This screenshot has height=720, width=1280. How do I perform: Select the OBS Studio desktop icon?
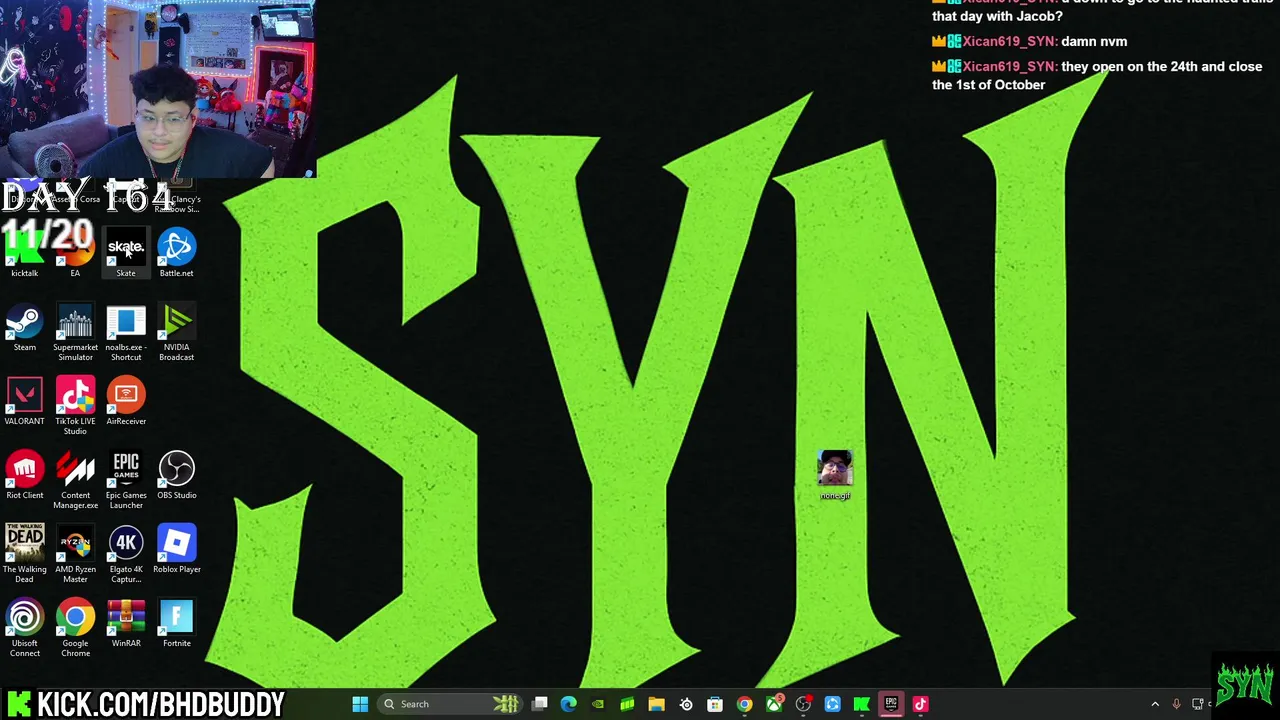[x=177, y=476]
